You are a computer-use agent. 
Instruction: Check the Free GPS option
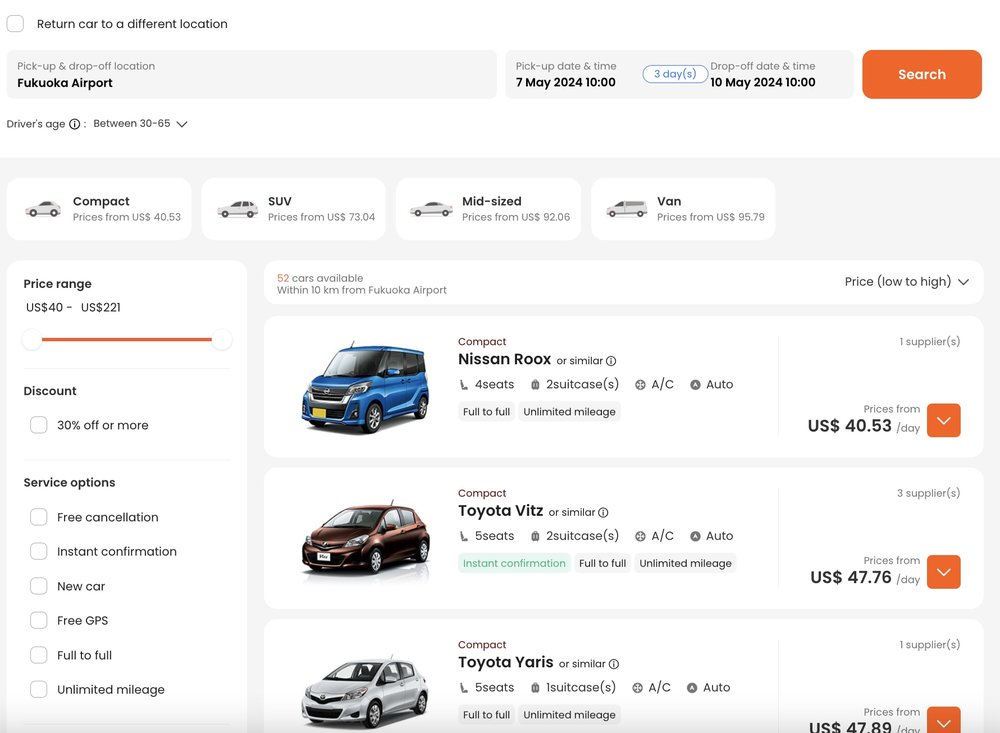pos(39,620)
